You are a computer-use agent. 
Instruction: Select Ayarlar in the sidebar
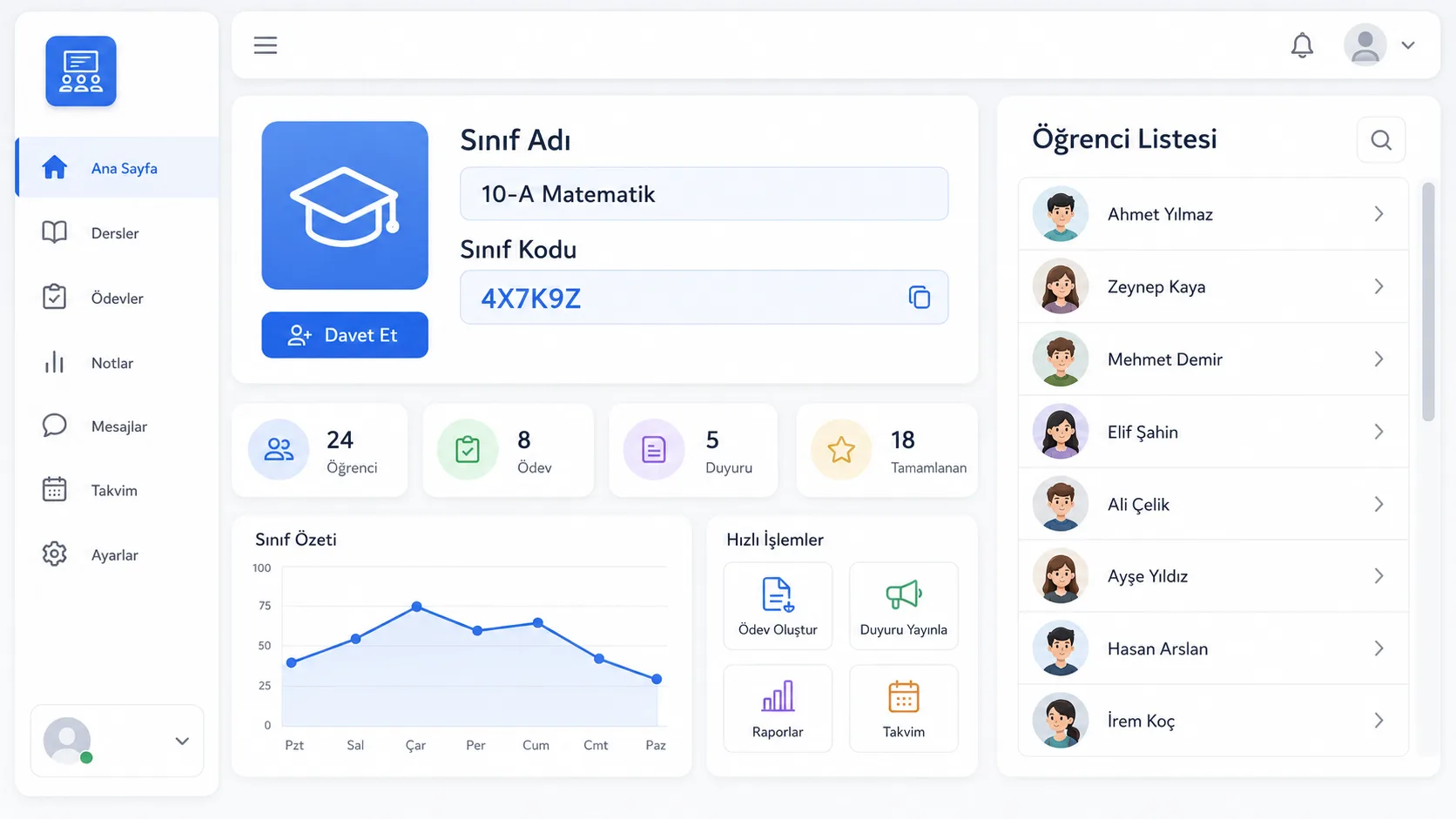[x=117, y=555]
